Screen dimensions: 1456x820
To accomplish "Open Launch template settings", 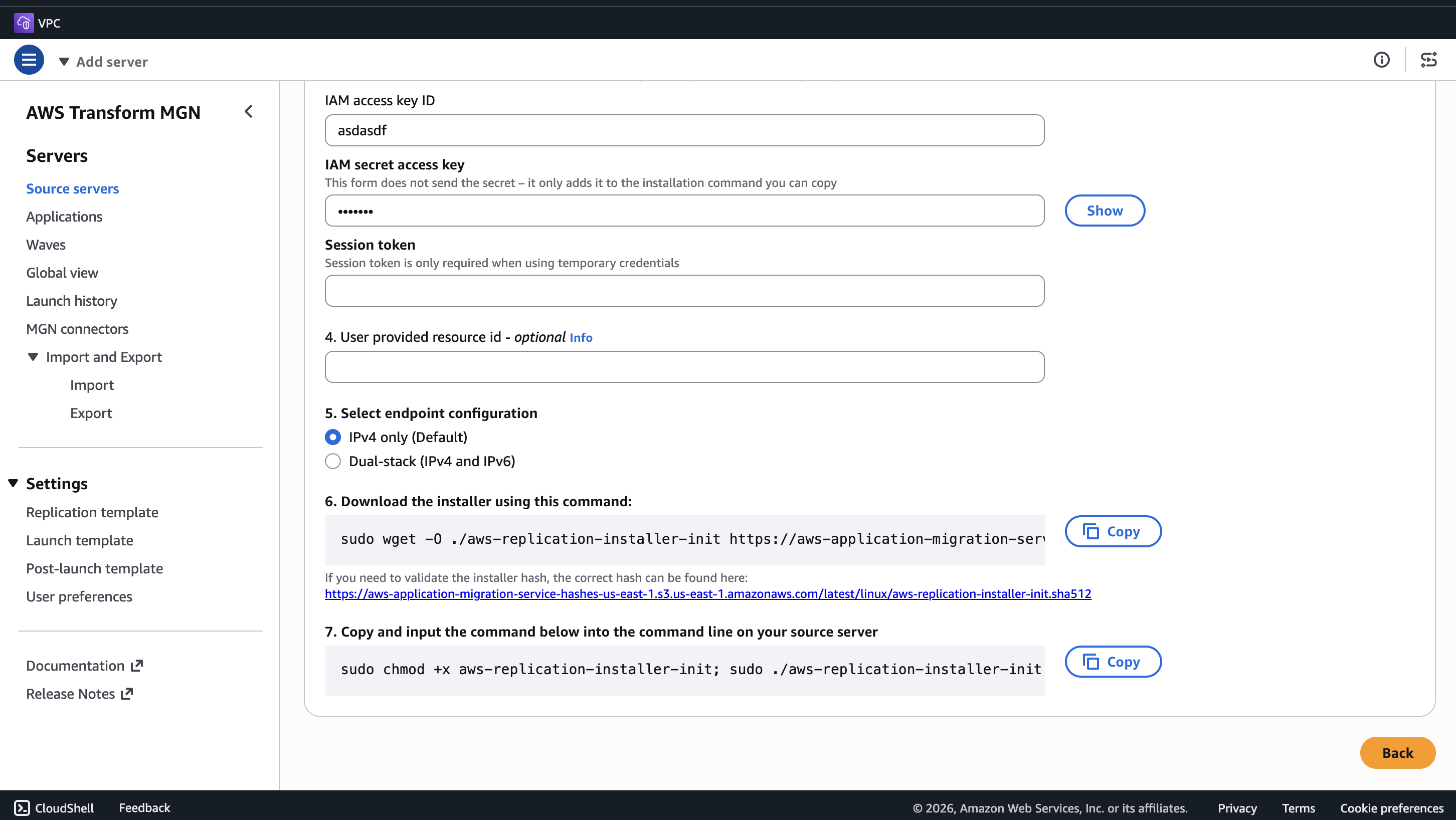I will coord(80,540).
